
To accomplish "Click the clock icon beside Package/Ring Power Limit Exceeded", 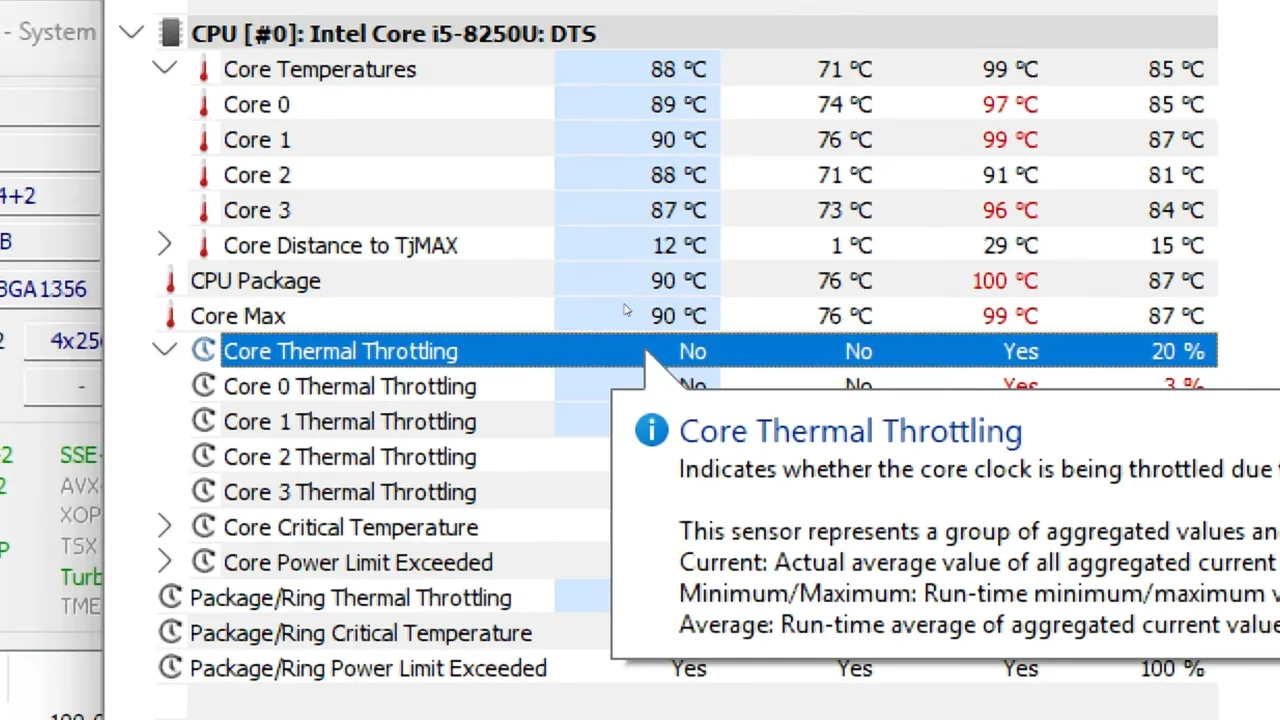I will pos(170,668).
